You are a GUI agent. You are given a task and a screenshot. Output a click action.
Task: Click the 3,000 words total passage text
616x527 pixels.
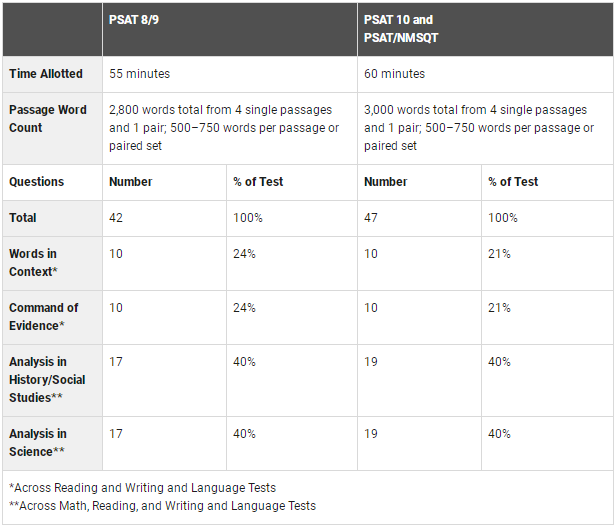click(x=479, y=128)
